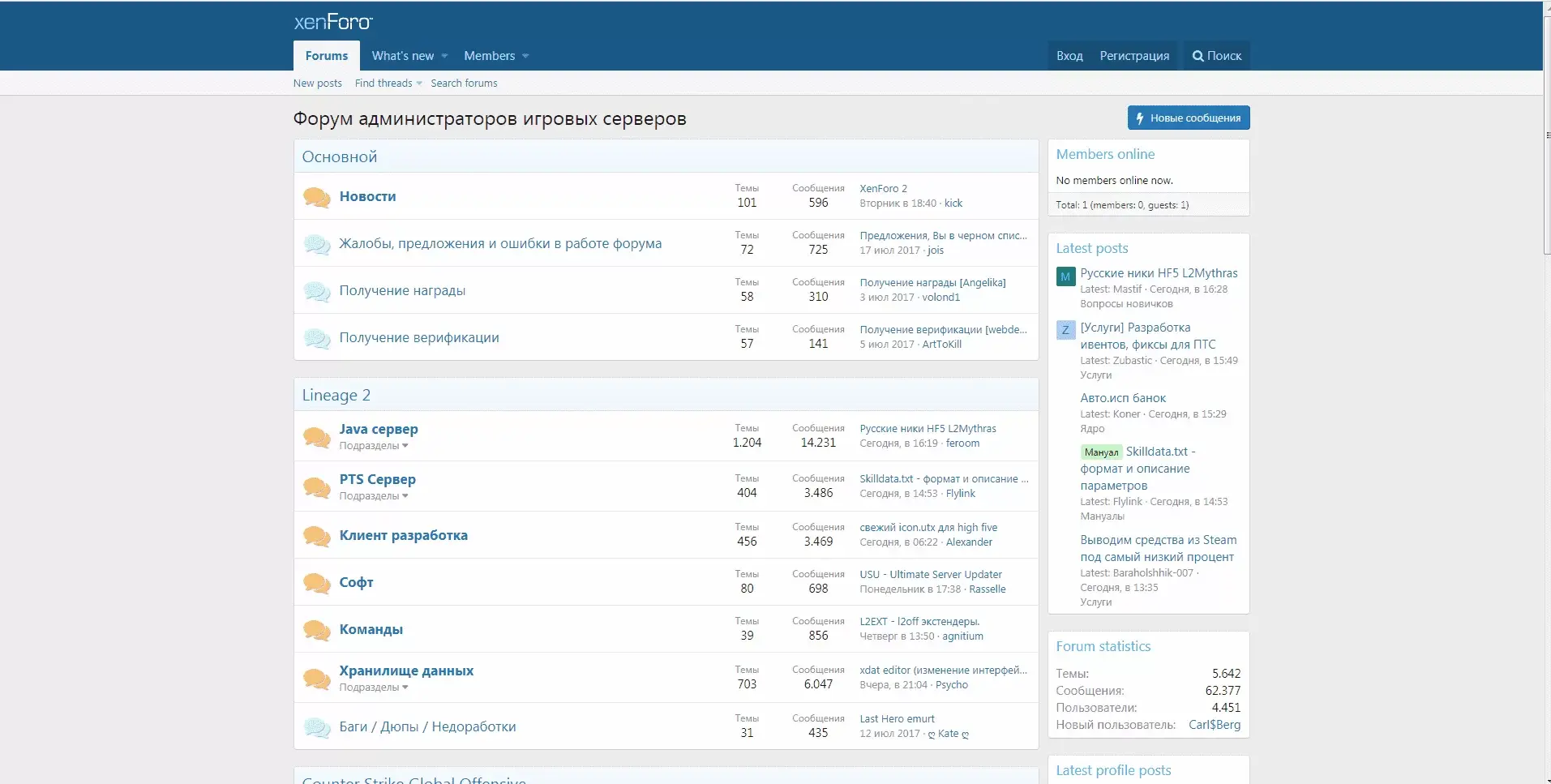Click the Members online heading

pos(1105,154)
